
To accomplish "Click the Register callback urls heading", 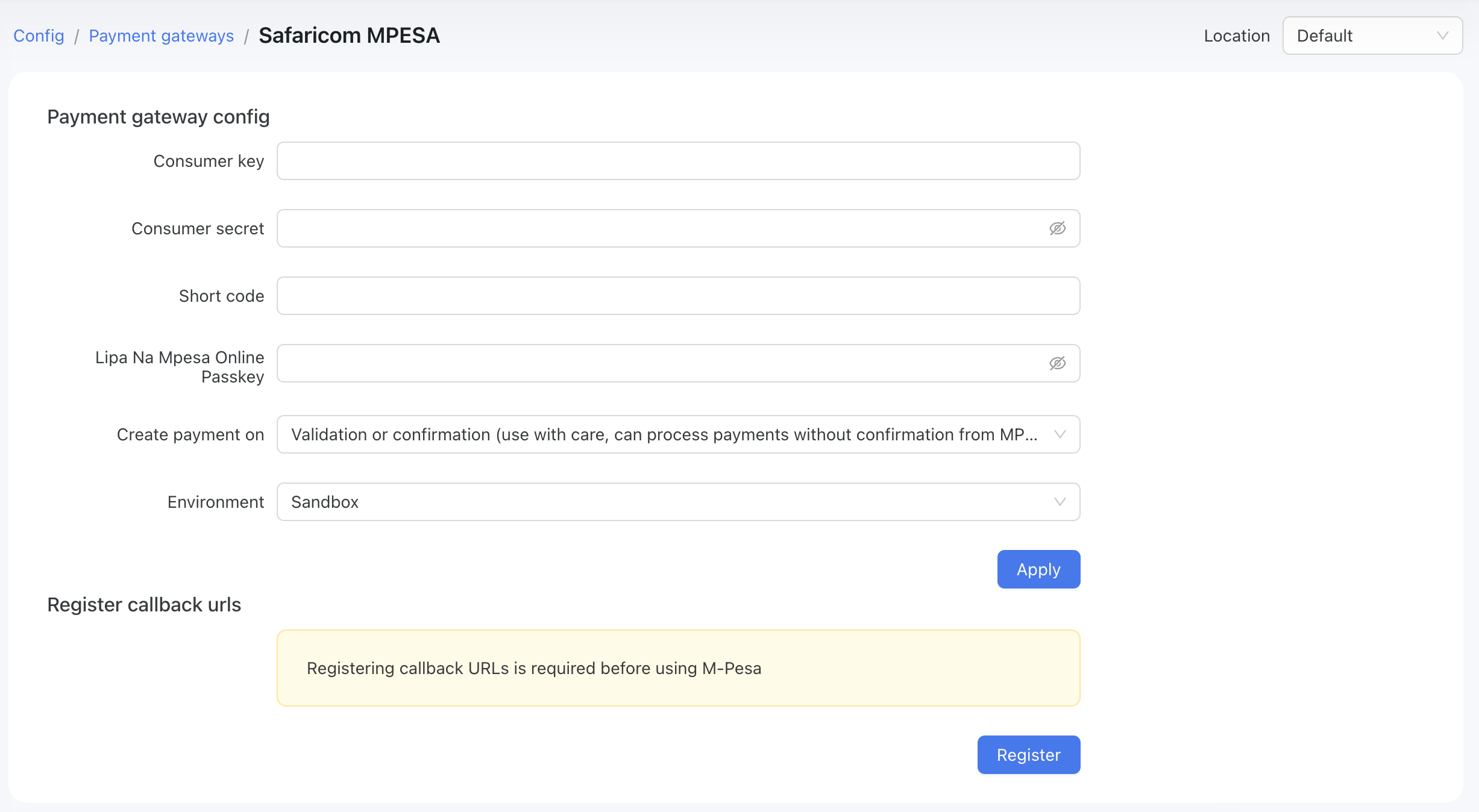I will [144, 604].
